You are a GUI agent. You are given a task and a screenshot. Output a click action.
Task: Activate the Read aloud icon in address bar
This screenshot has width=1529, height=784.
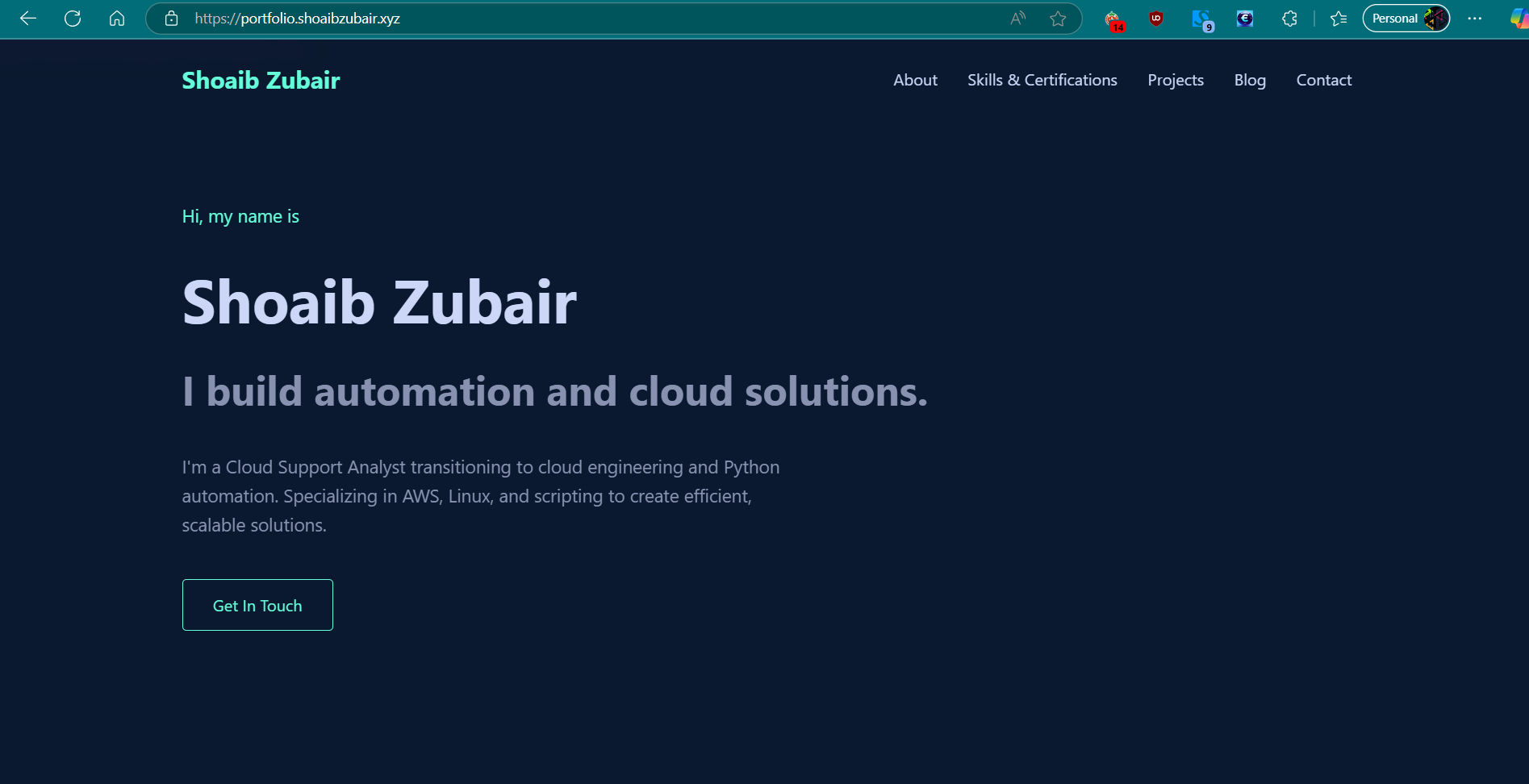point(1018,19)
